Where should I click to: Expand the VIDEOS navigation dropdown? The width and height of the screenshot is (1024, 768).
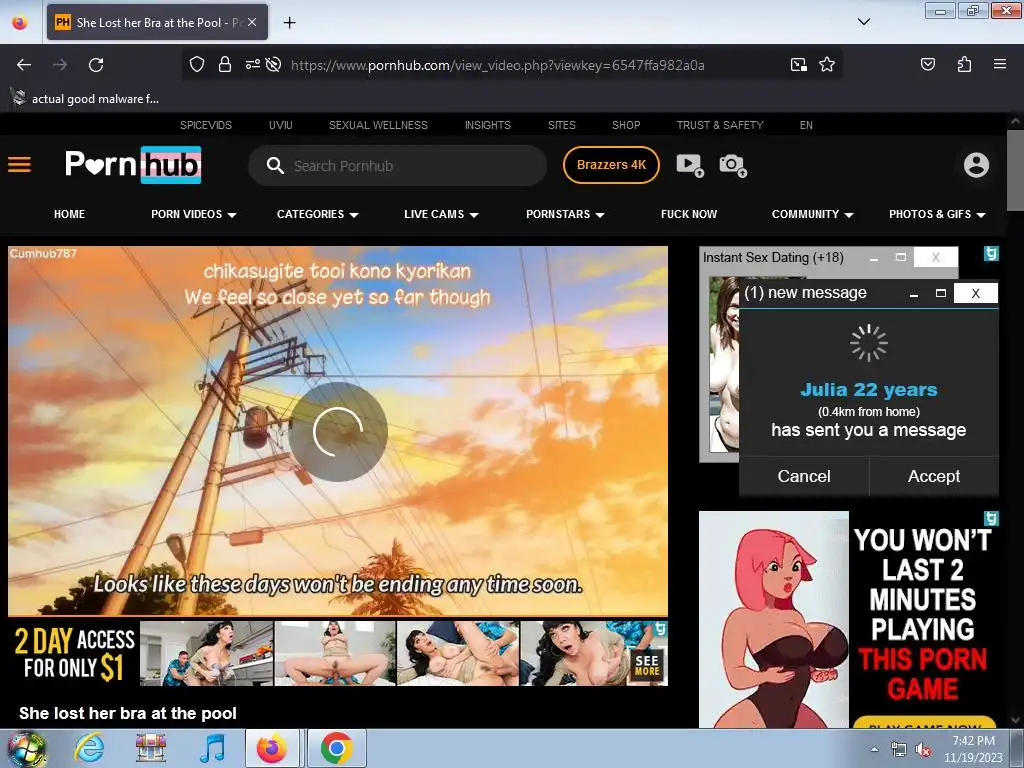click(x=193, y=214)
